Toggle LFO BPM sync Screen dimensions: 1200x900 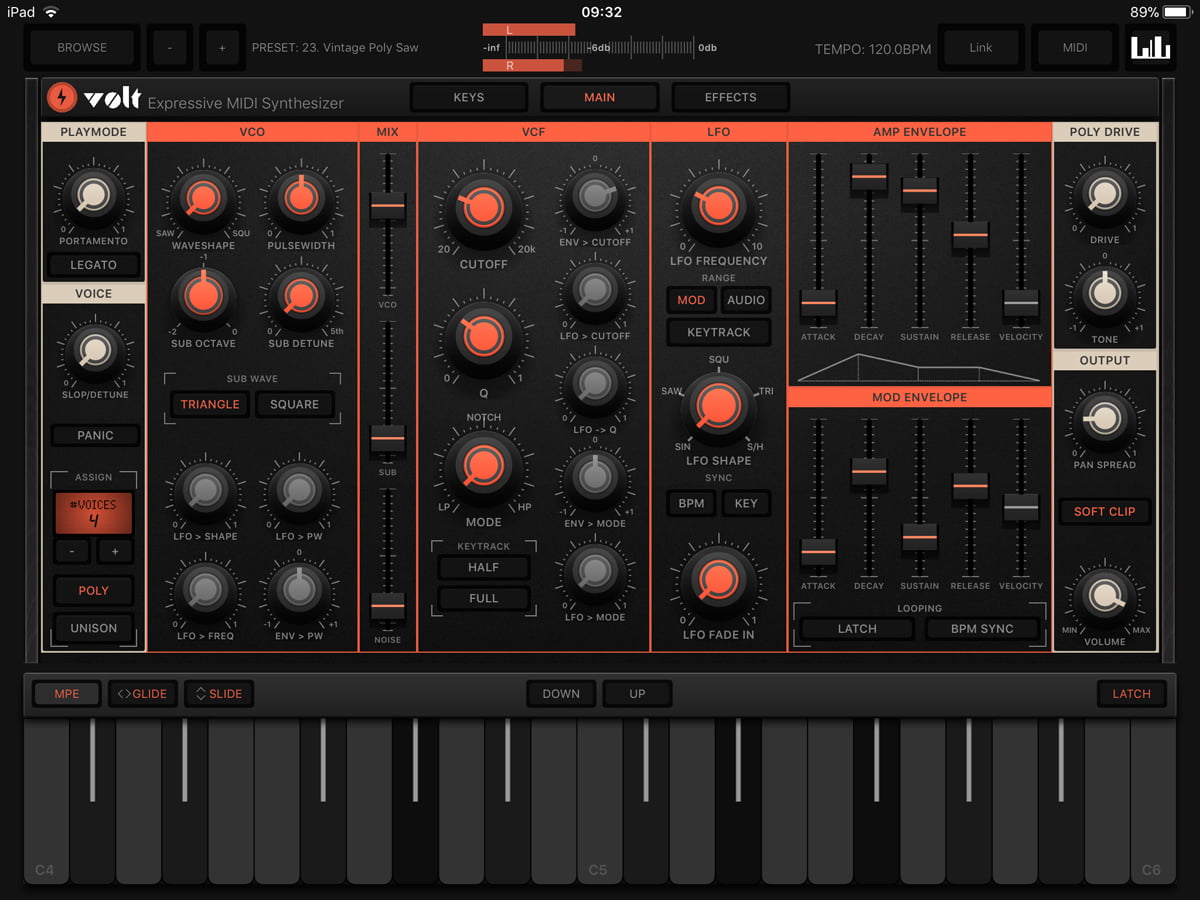691,503
